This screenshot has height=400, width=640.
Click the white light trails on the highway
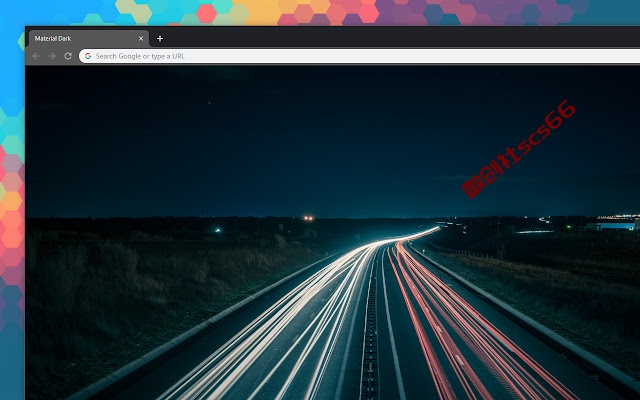coord(294,318)
